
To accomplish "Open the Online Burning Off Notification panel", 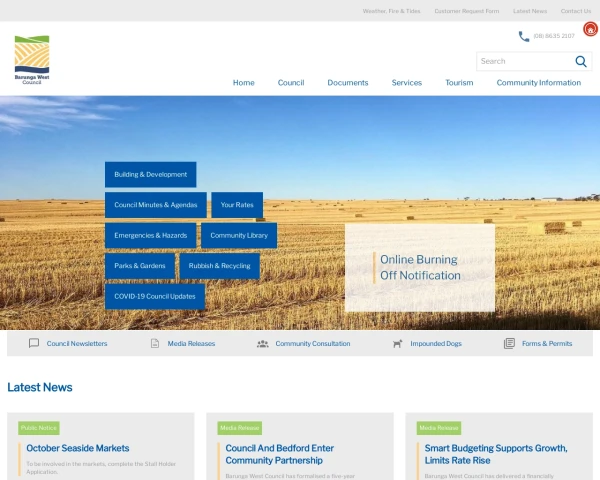I will [420, 268].
